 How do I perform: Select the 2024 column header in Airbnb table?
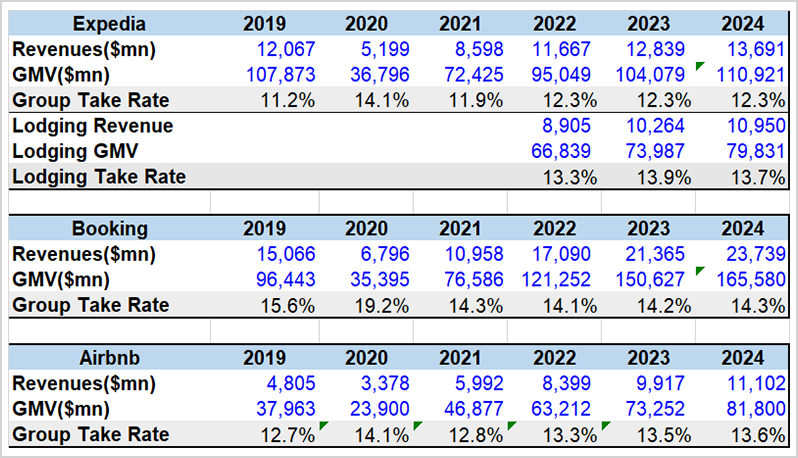[x=743, y=358]
